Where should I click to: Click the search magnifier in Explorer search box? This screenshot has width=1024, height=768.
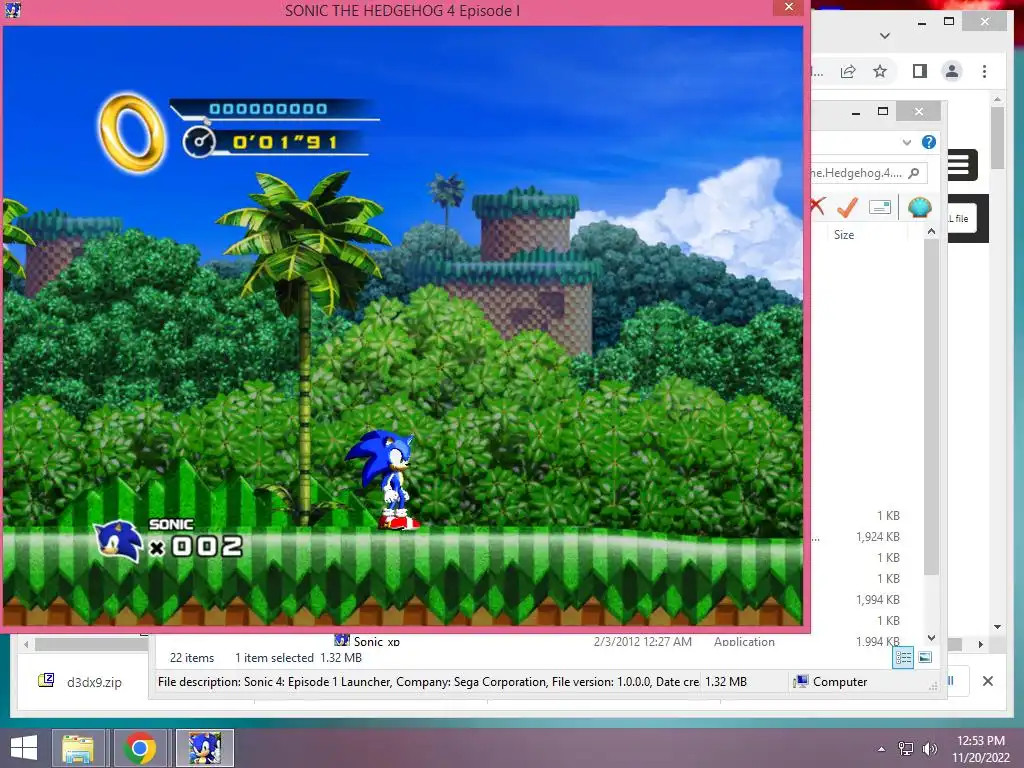914,173
